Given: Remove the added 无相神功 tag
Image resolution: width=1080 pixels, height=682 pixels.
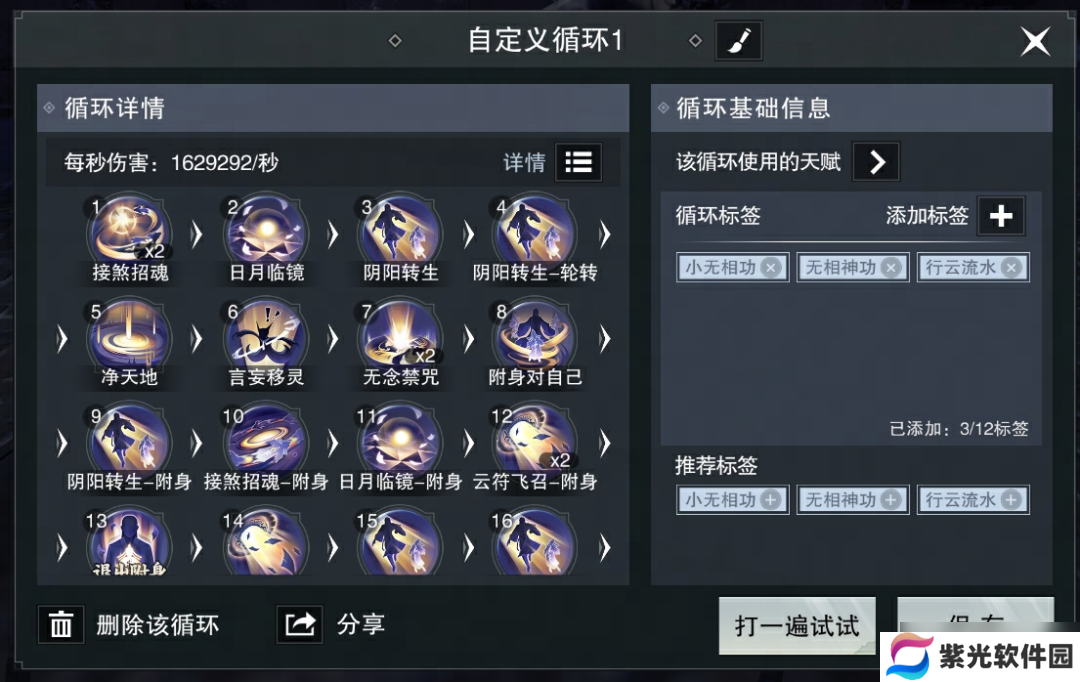Looking at the screenshot, I should (x=891, y=267).
